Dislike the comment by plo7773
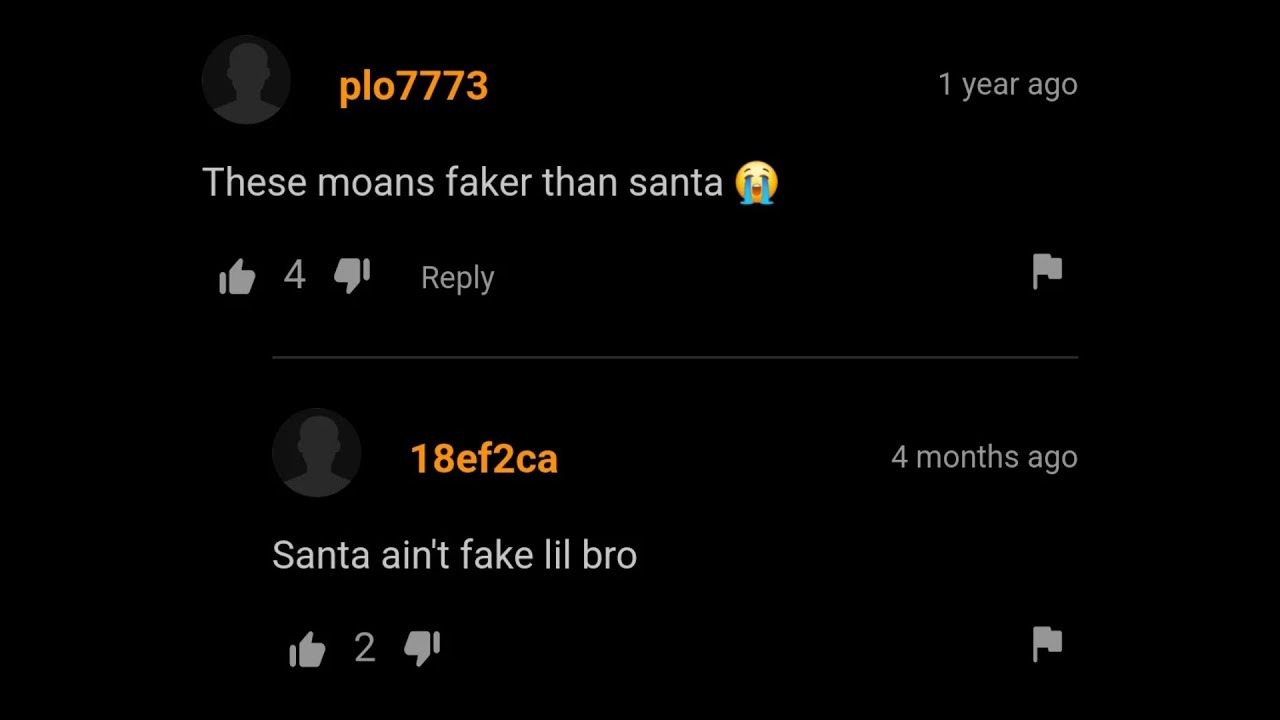 coord(352,276)
